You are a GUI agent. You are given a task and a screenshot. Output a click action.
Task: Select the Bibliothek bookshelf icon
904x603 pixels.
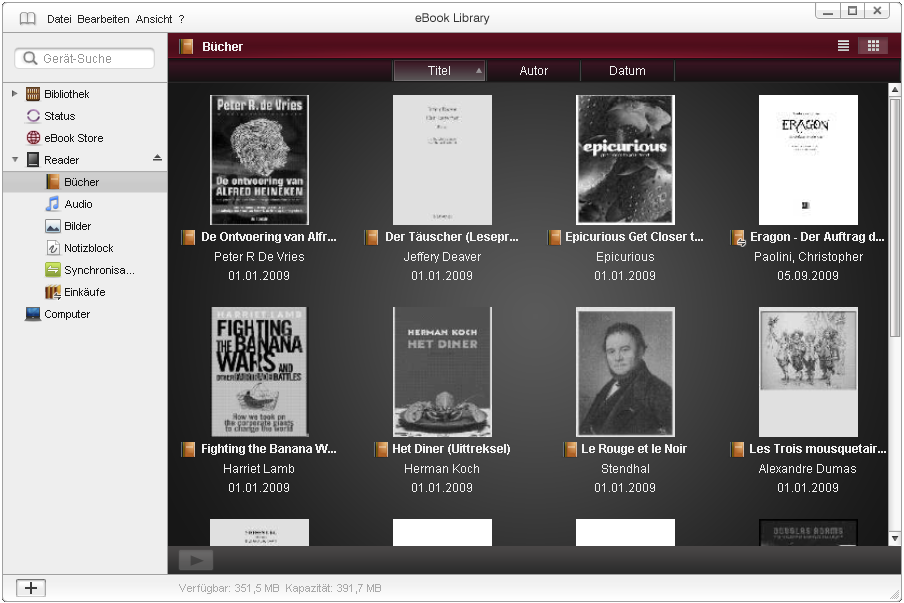click(33, 94)
